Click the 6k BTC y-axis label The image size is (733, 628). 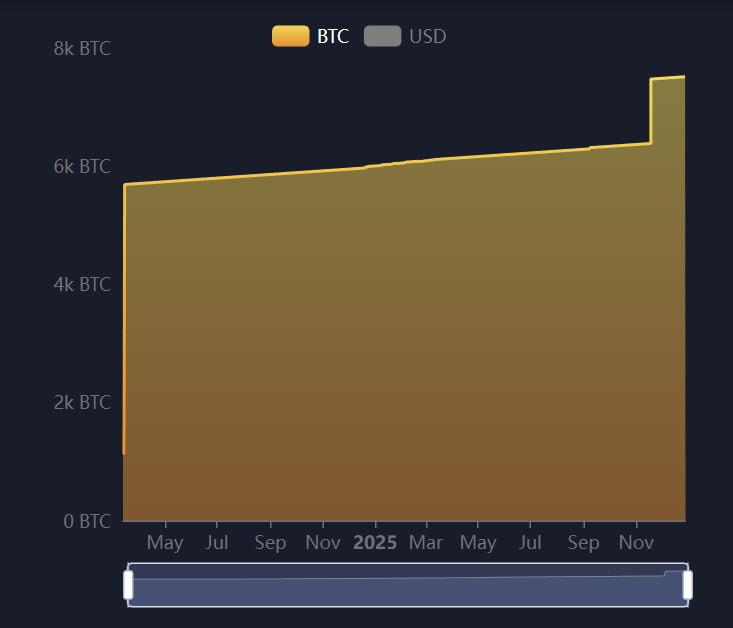pos(82,166)
